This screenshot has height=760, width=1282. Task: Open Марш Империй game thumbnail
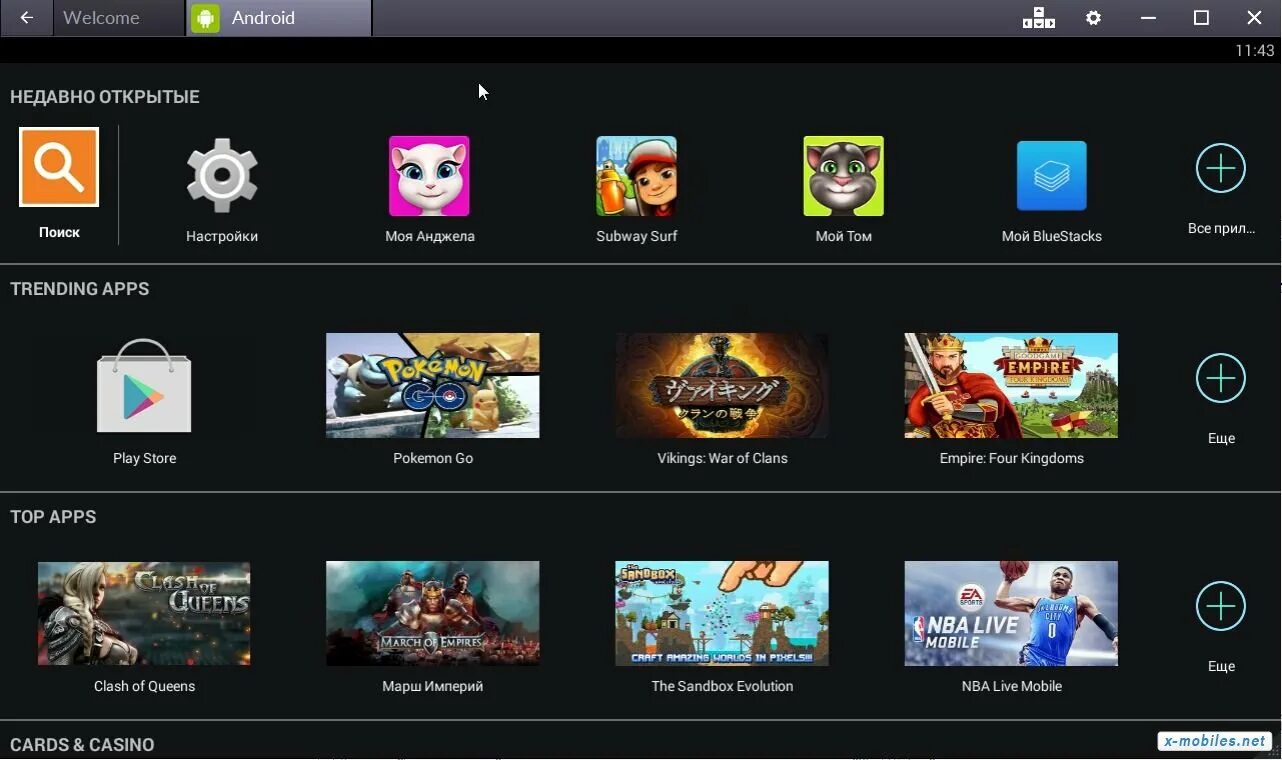433,613
